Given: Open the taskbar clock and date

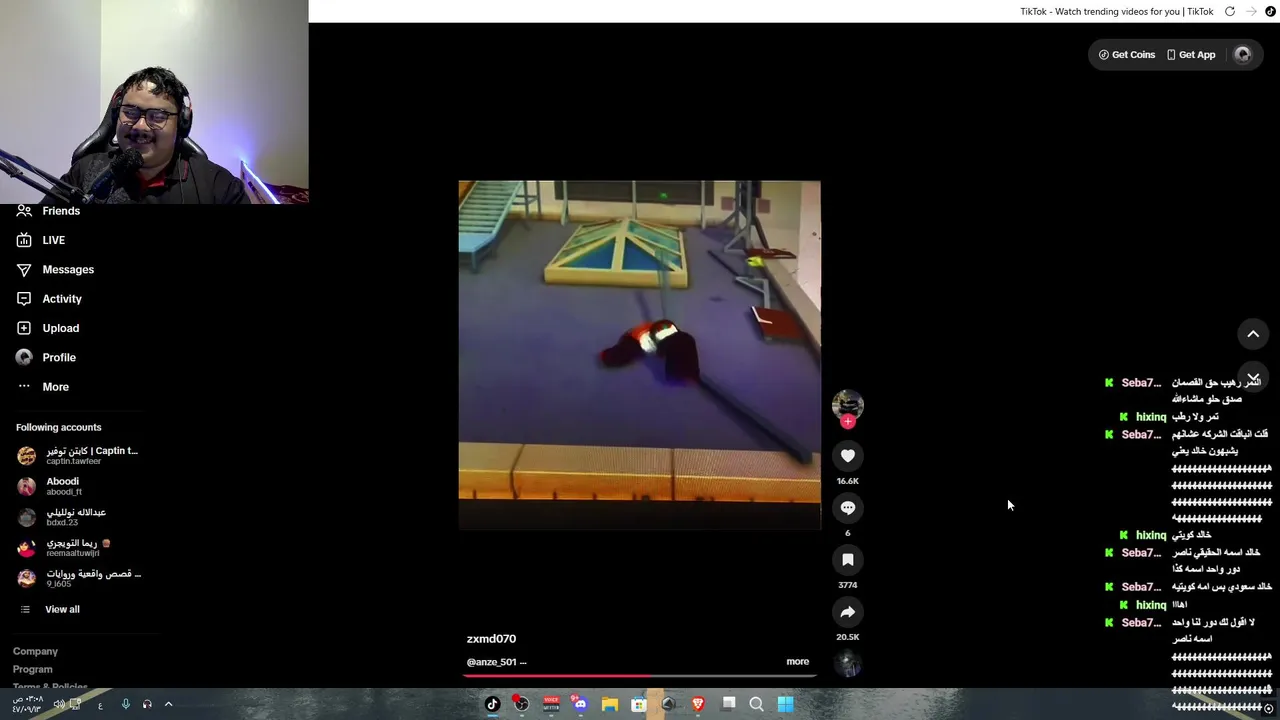Looking at the screenshot, I should coord(26,704).
